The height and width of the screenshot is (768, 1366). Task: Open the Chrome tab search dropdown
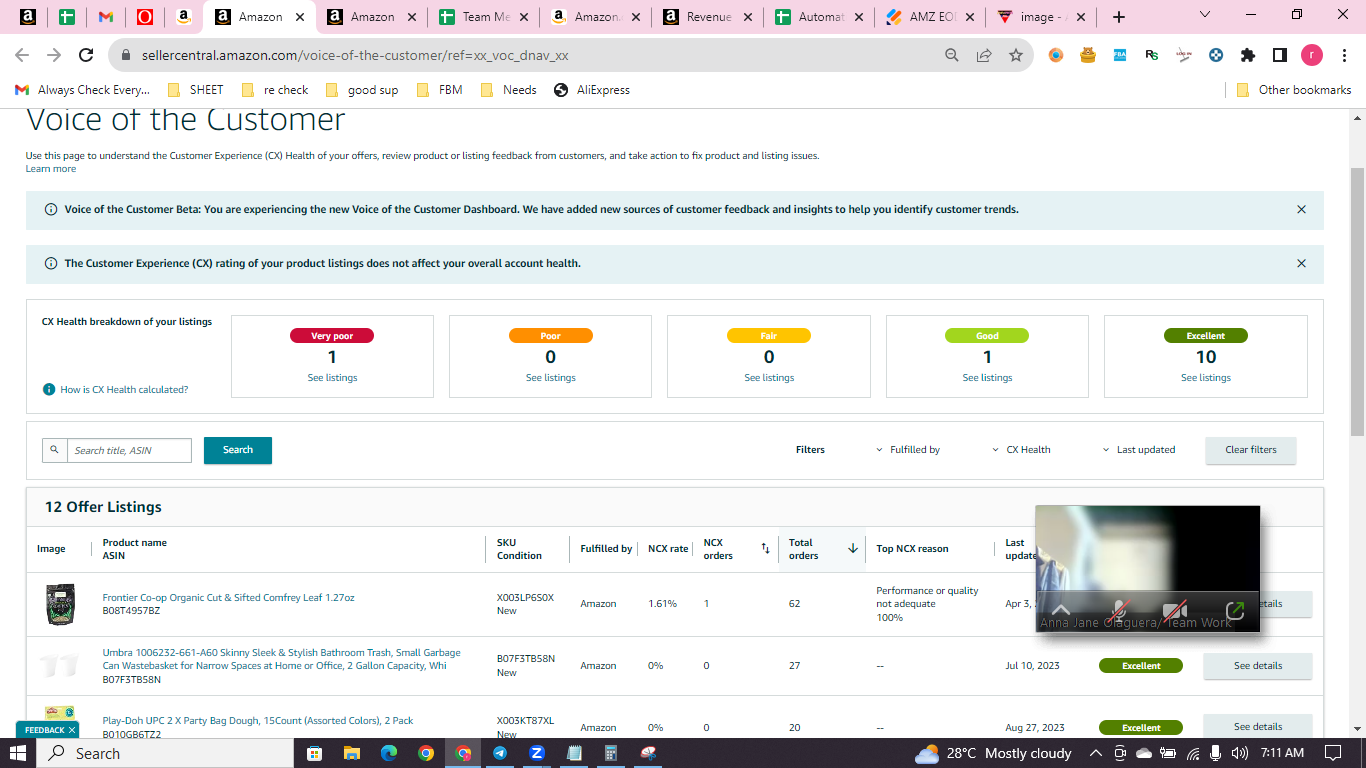1204,16
